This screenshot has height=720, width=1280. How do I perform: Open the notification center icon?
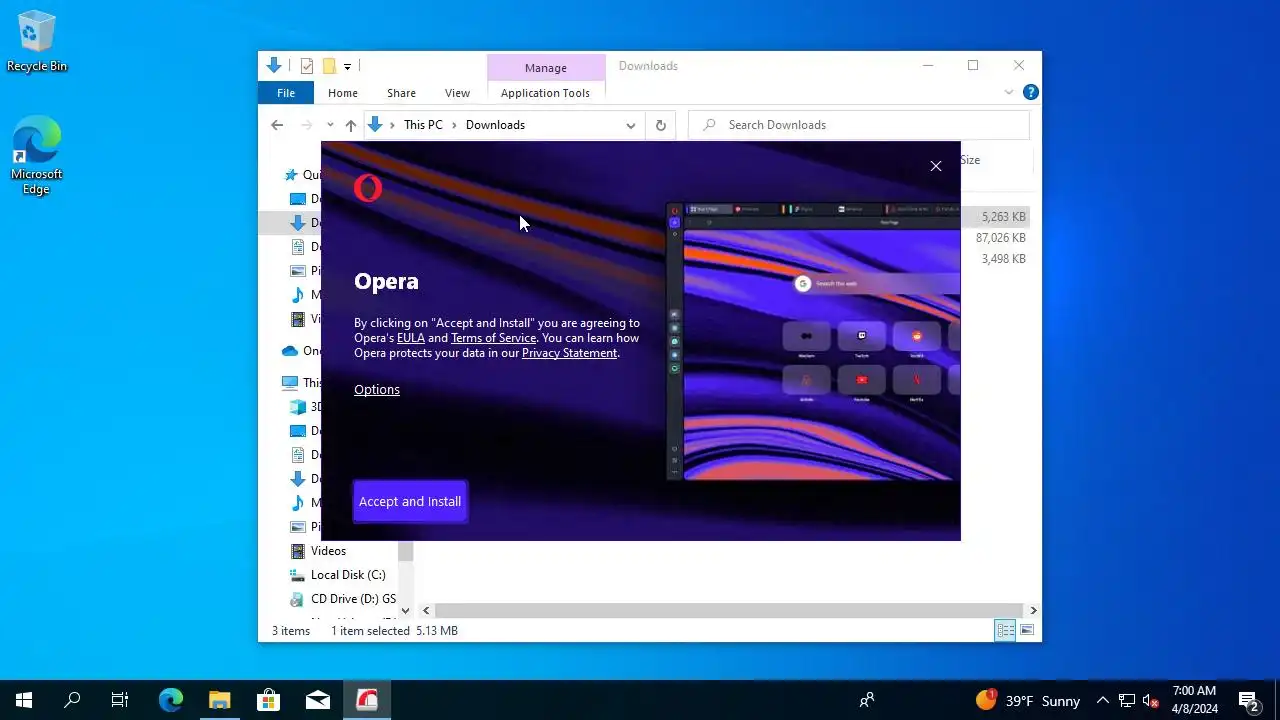click(1249, 700)
